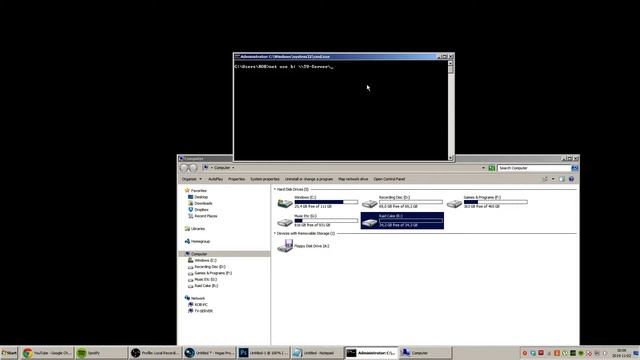Select Libraries in navigation pane
This screenshot has width=640, height=360.
tap(198, 229)
